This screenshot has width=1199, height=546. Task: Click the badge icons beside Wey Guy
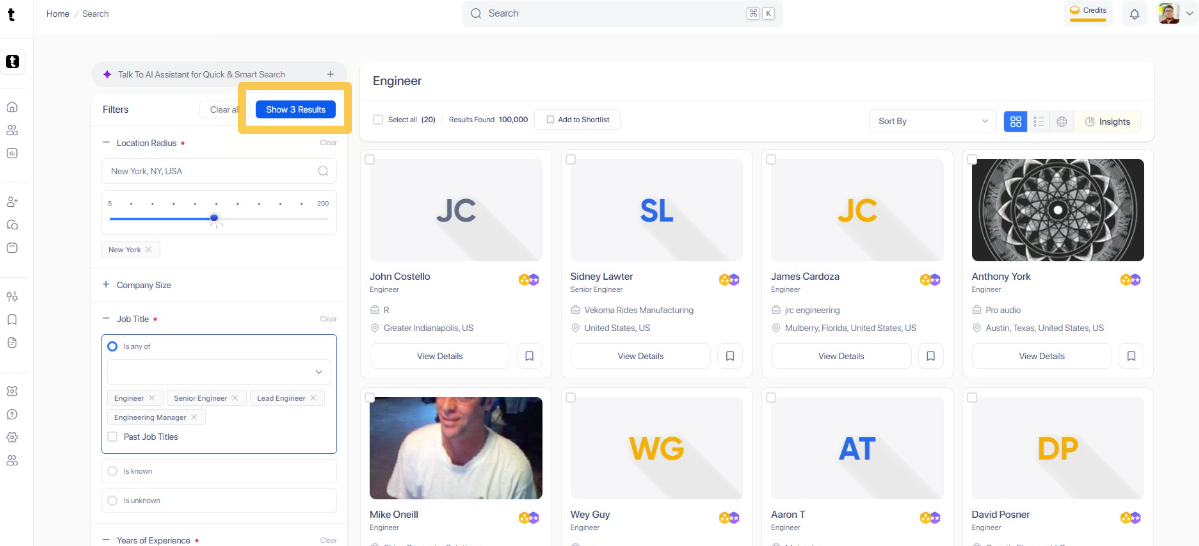point(729,518)
